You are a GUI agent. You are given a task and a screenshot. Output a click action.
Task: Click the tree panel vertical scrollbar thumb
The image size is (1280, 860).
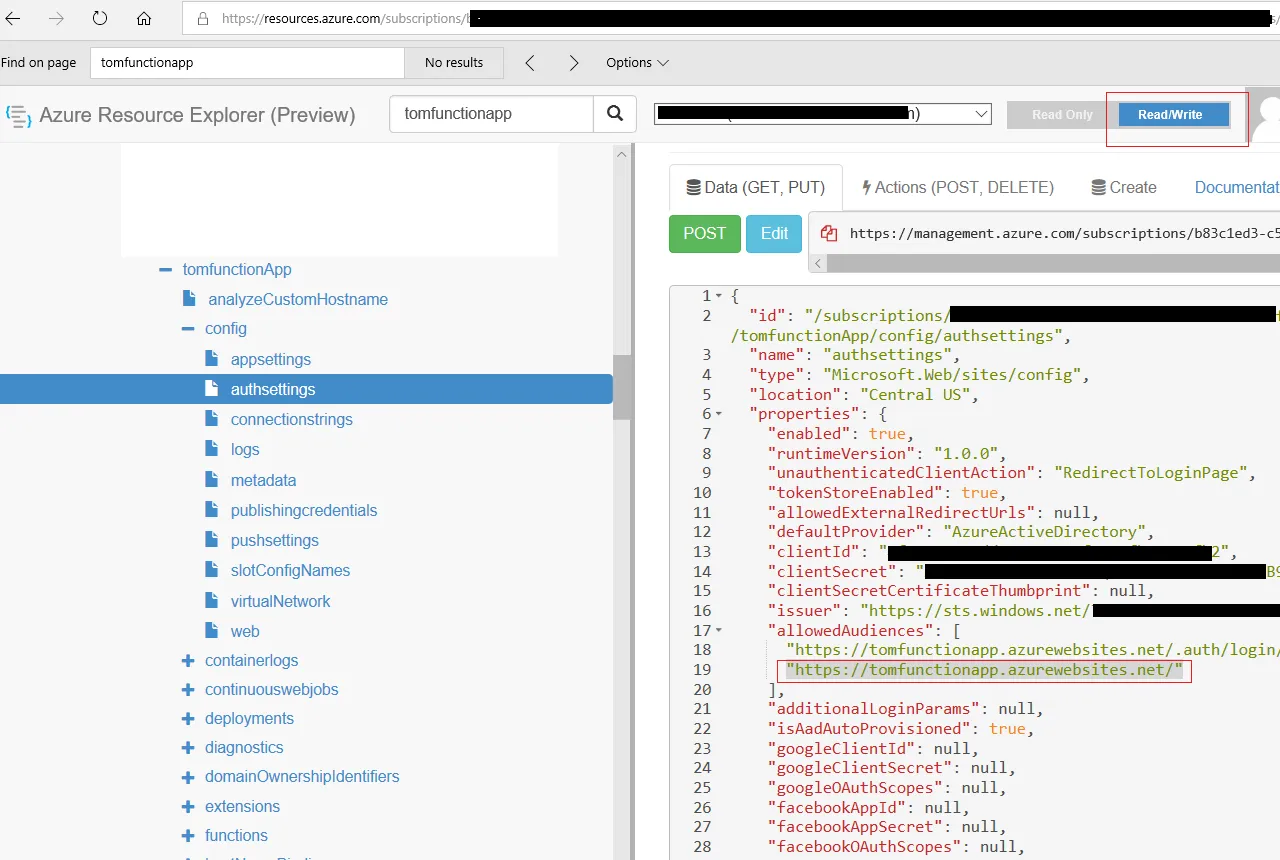(x=623, y=387)
